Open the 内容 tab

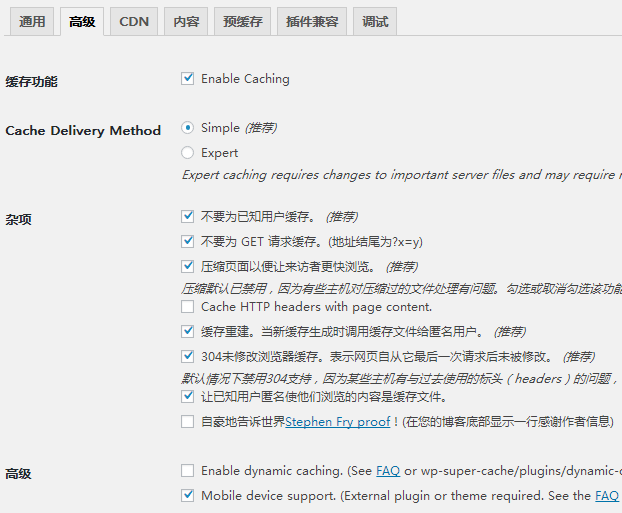point(186,21)
